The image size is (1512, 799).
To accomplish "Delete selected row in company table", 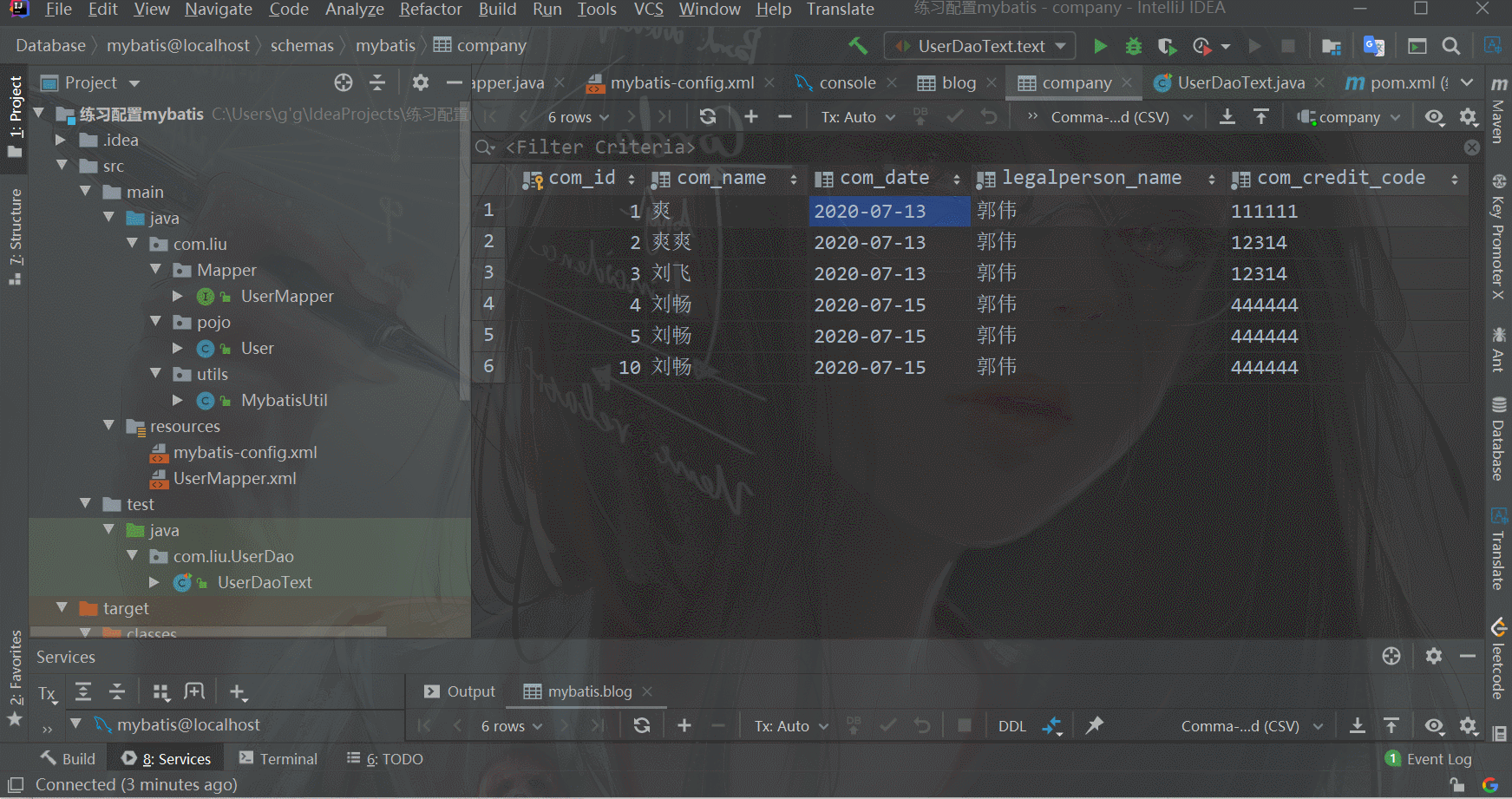I will pyautogui.click(x=785, y=117).
